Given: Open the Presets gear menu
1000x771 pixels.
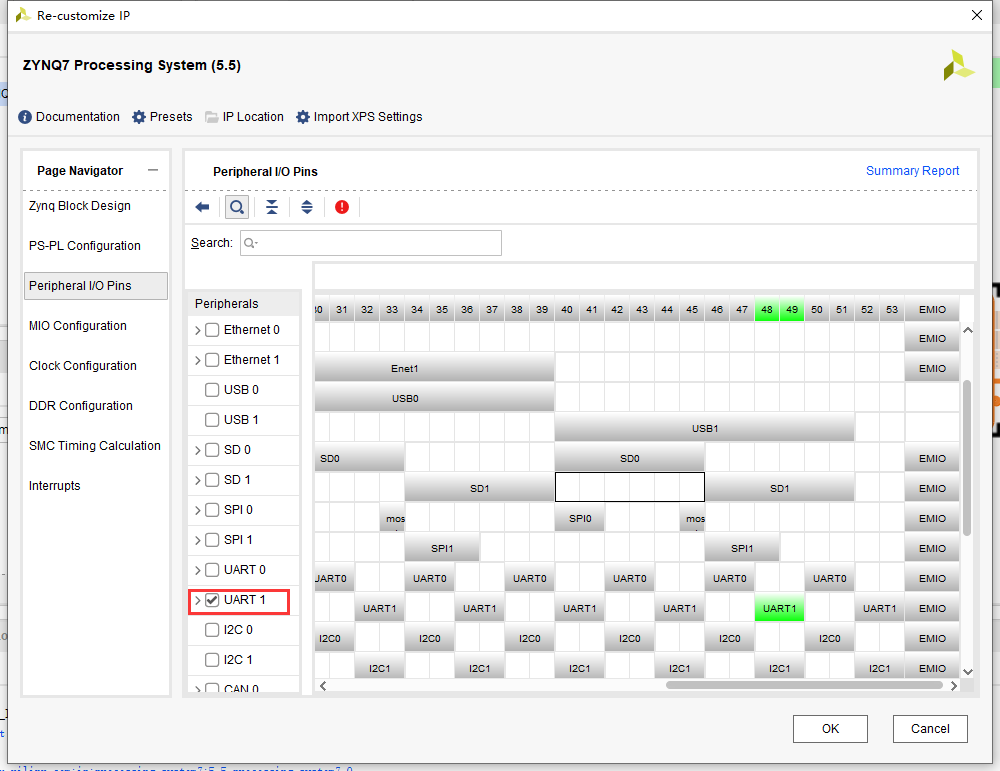Looking at the screenshot, I should pyautogui.click(x=139, y=117).
